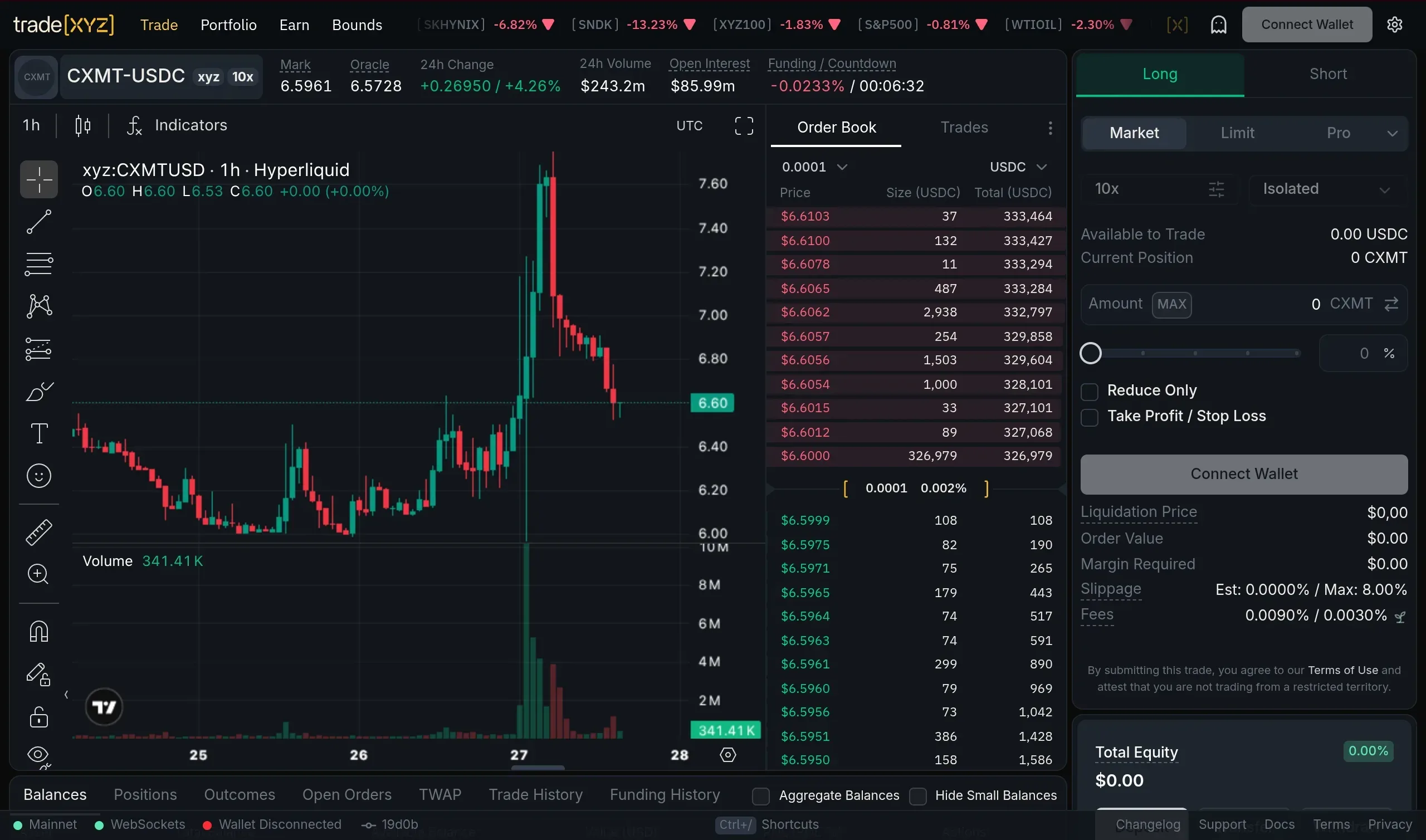Select the brush drawing tool
The height and width of the screenshot is (840, 1426).
click(38, 391)
